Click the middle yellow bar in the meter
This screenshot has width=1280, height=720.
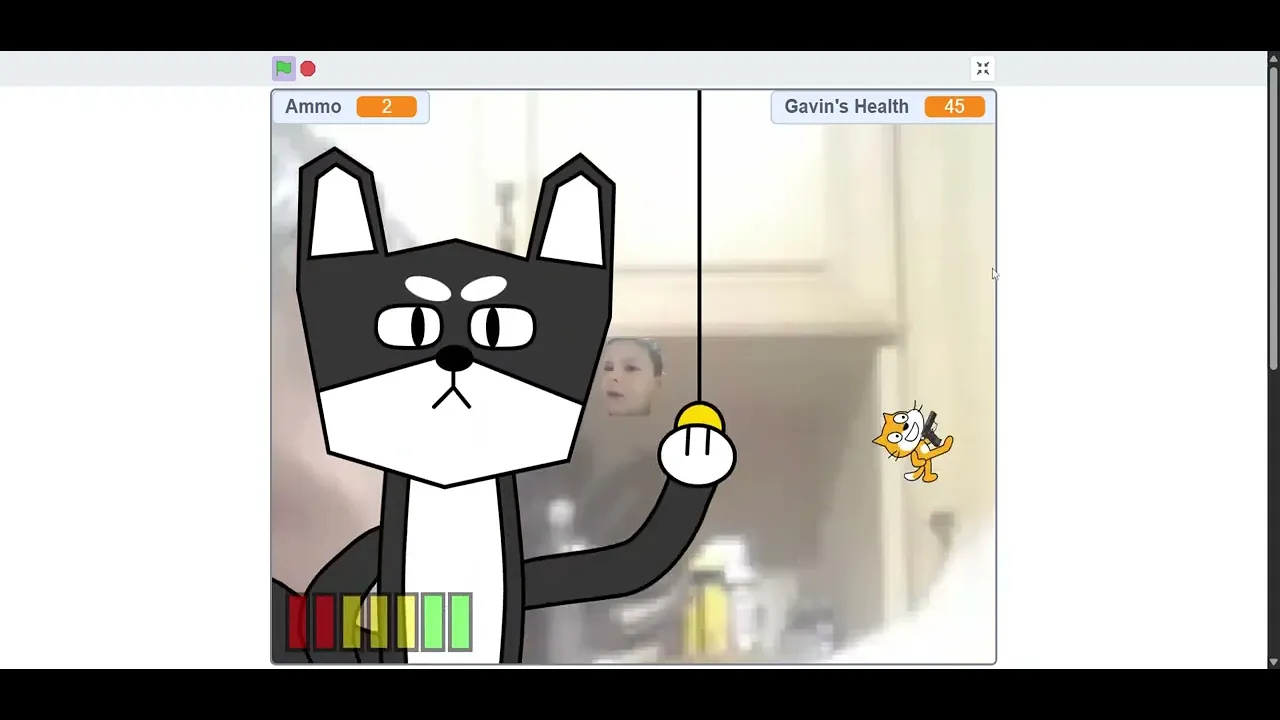pos(378,621)
